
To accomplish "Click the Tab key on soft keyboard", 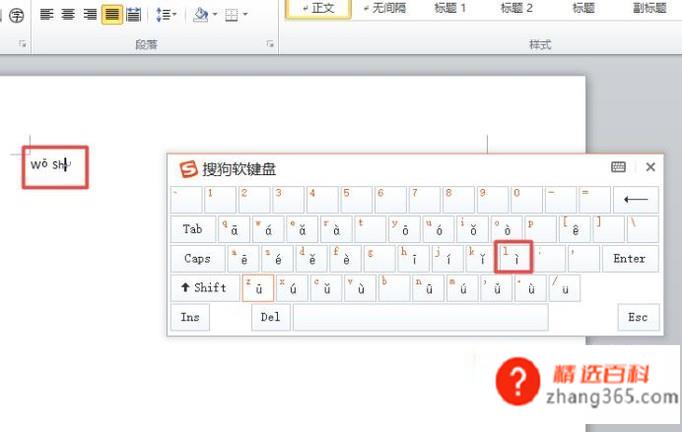I will click(193, 229).
